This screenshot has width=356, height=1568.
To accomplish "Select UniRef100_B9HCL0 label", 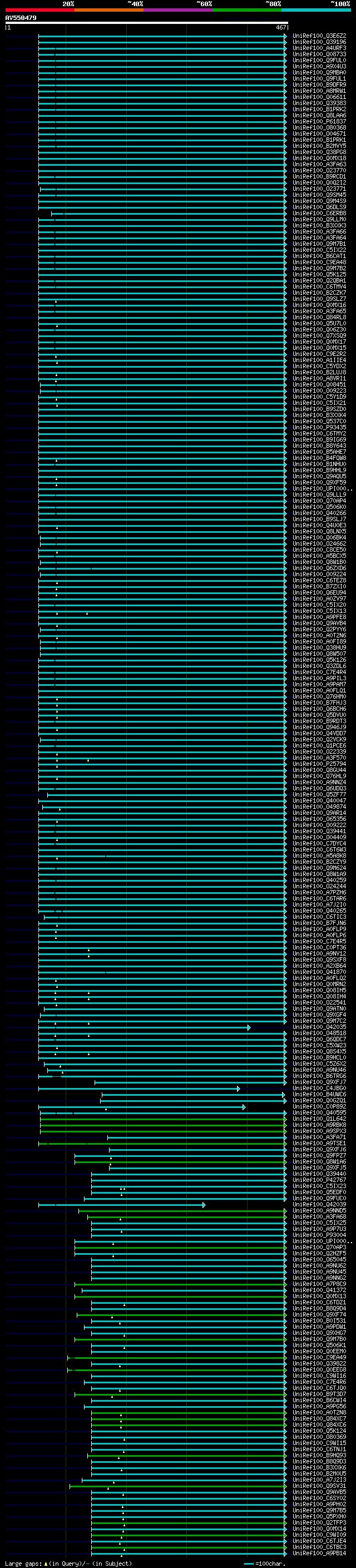I will pyautogui.click(x=319, y=1058).
